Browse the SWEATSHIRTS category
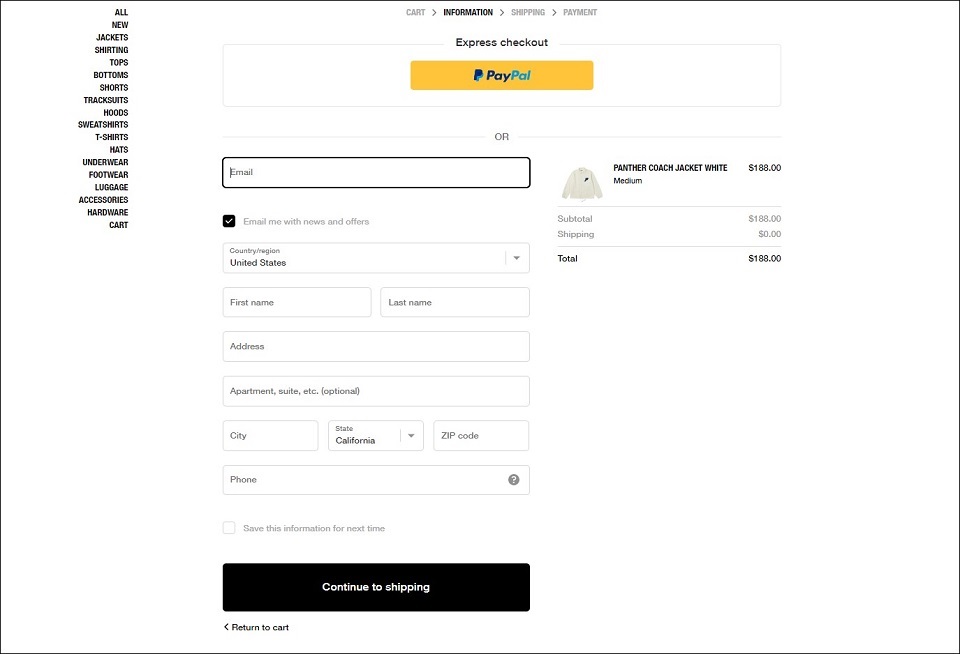The height and width of the screenshot is (654, 960). (103, 124)
